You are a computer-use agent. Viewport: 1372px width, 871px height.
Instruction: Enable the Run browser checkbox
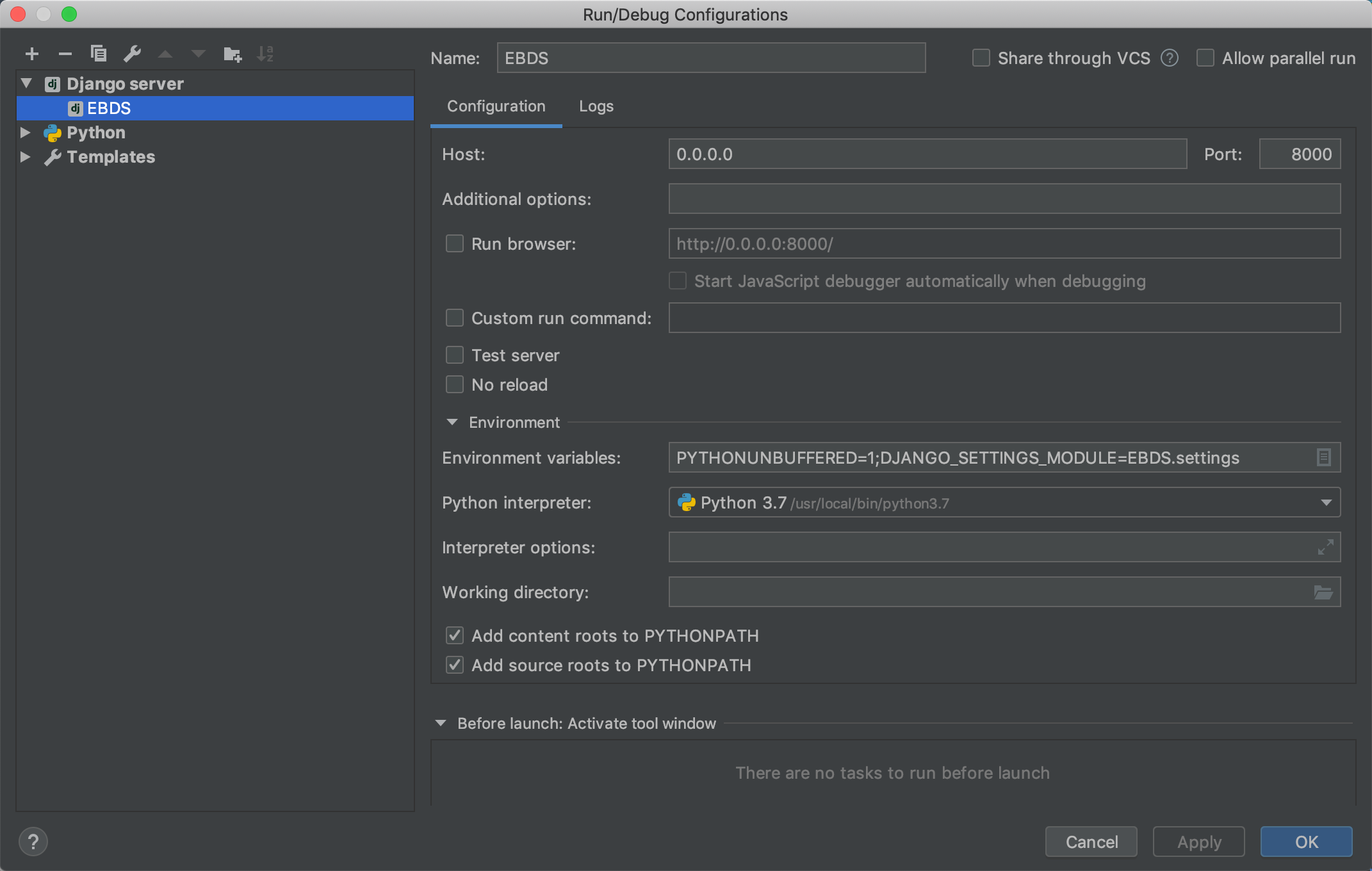(x=456, y=243)
